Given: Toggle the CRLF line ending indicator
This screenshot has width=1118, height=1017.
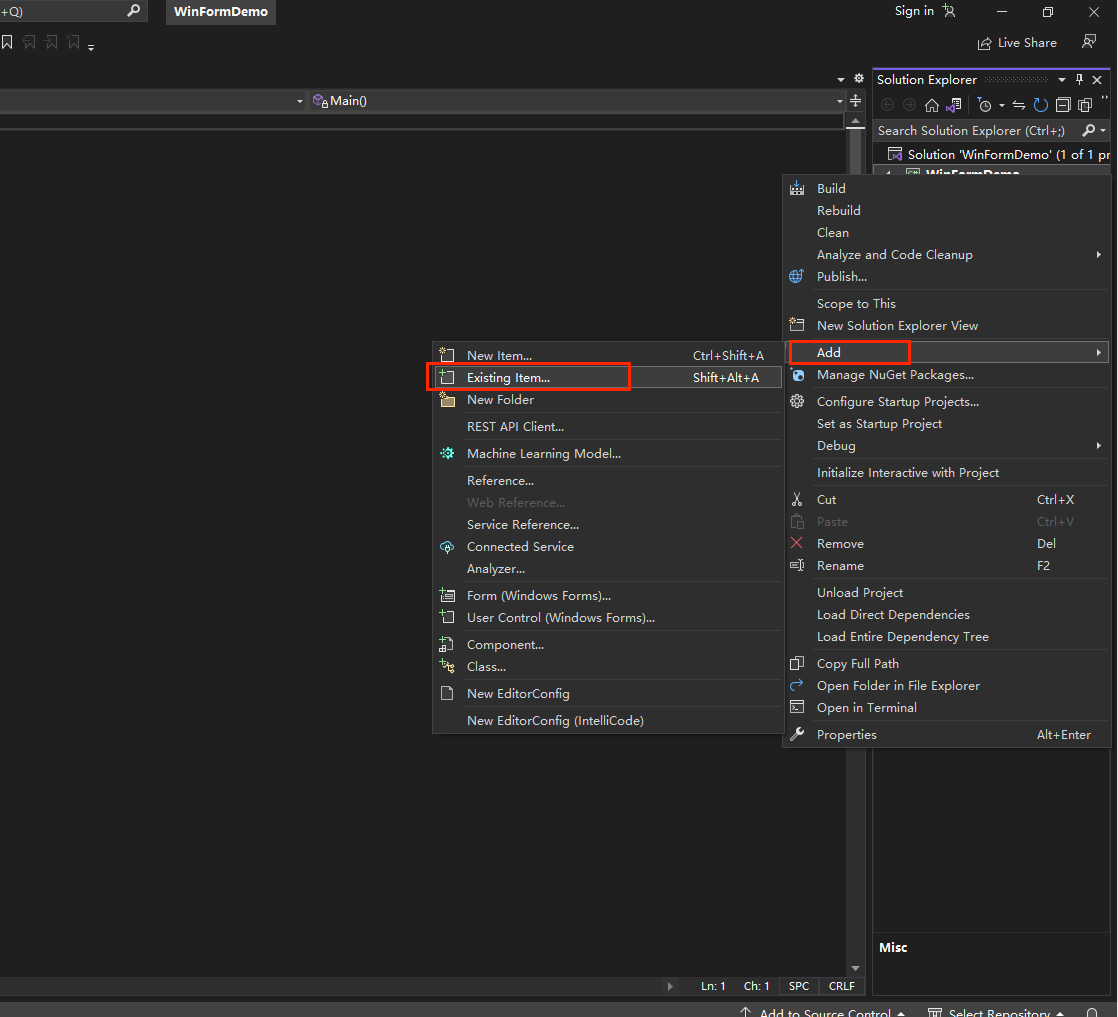Looking at the screenshot, I should click(841, 986).
